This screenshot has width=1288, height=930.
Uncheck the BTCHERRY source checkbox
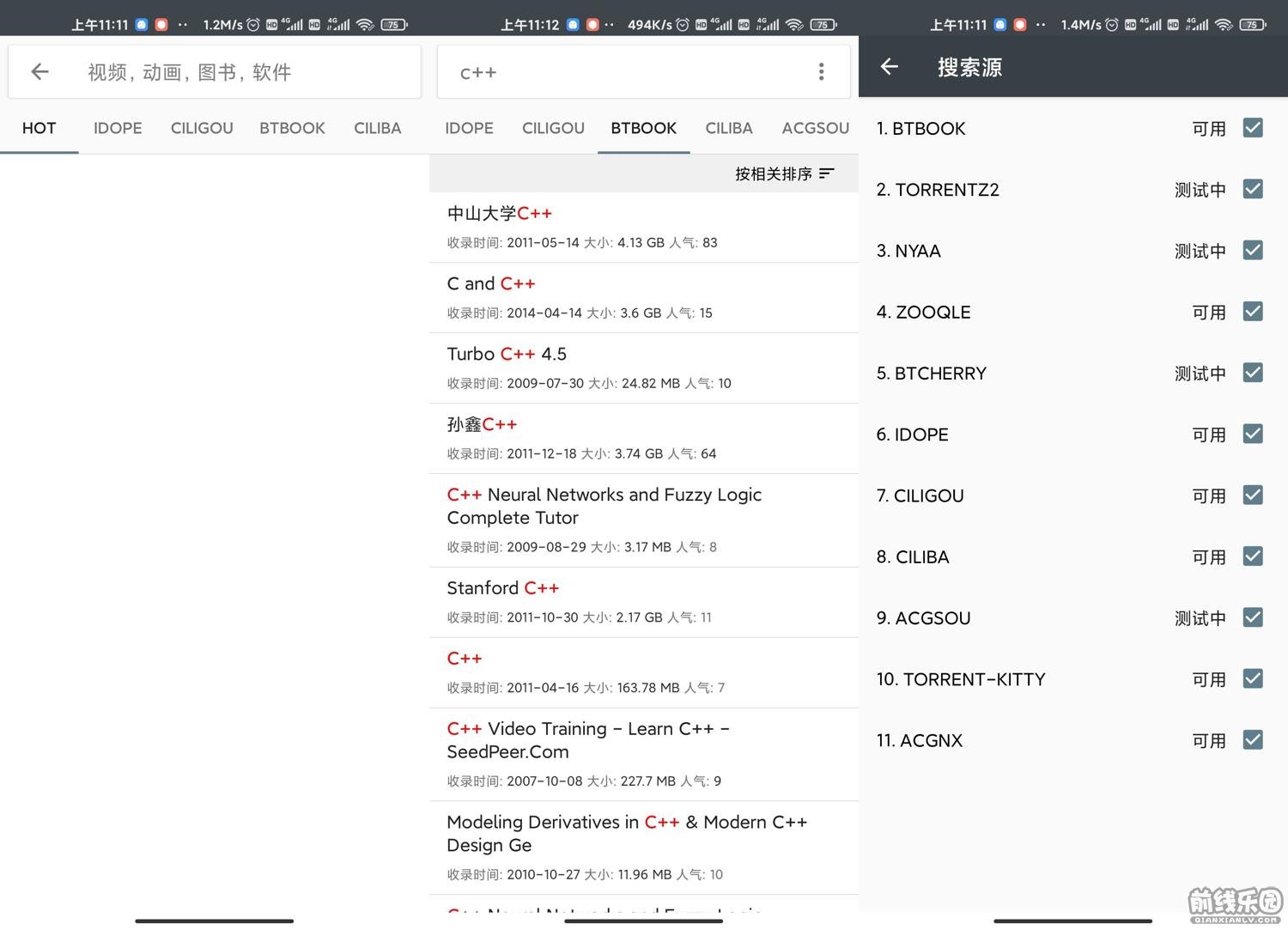1253,373
